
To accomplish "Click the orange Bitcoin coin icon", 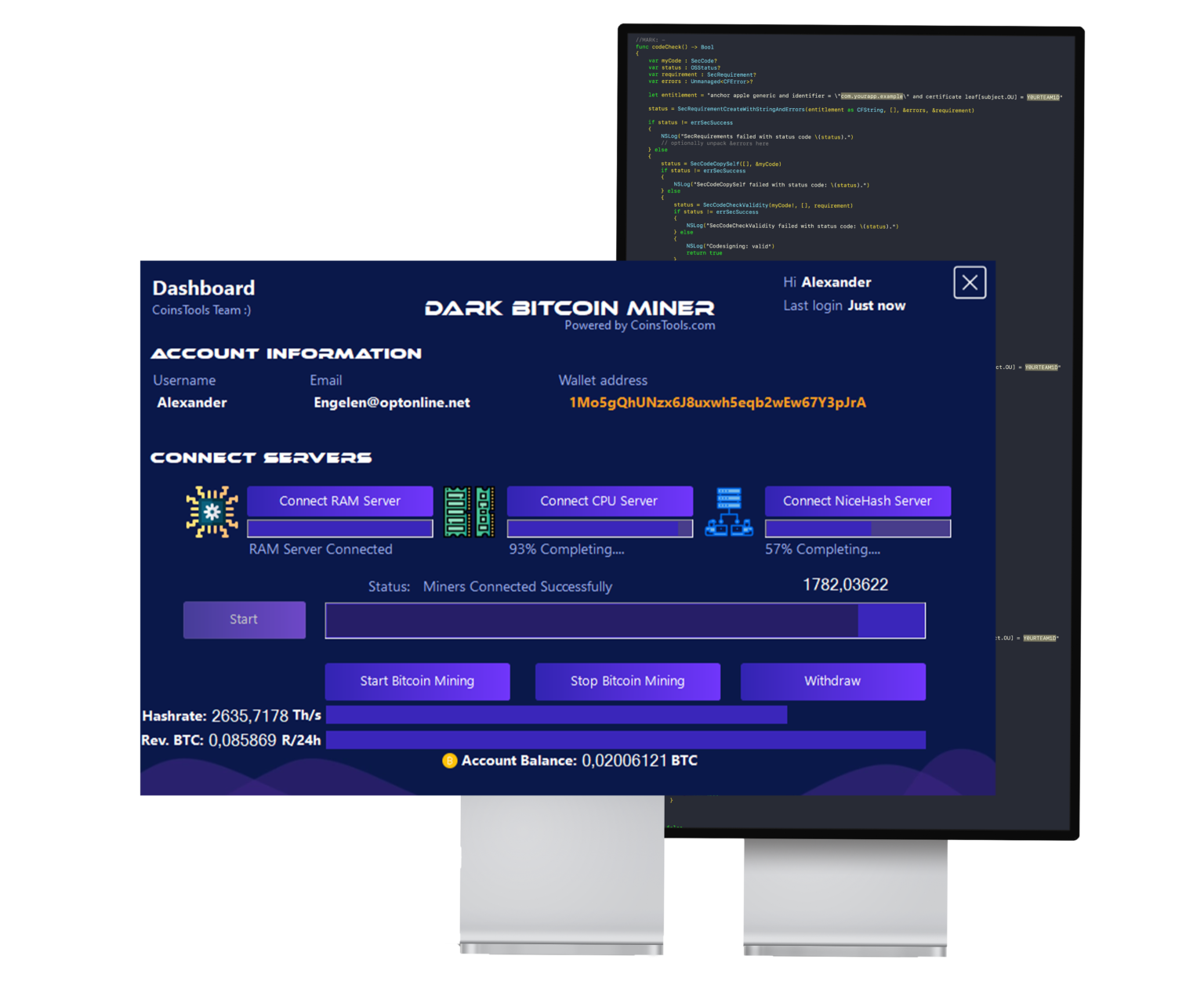I will click(x=449, y=761).
